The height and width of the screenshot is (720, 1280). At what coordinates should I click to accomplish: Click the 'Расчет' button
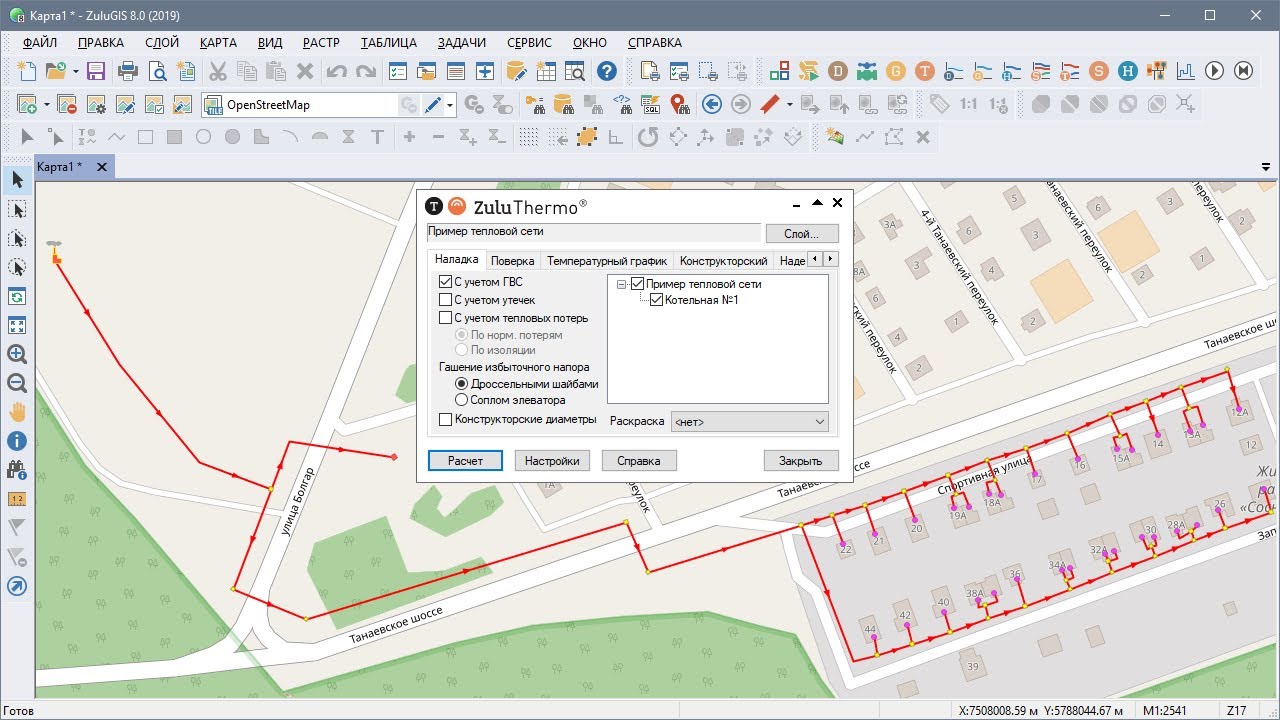465,461
